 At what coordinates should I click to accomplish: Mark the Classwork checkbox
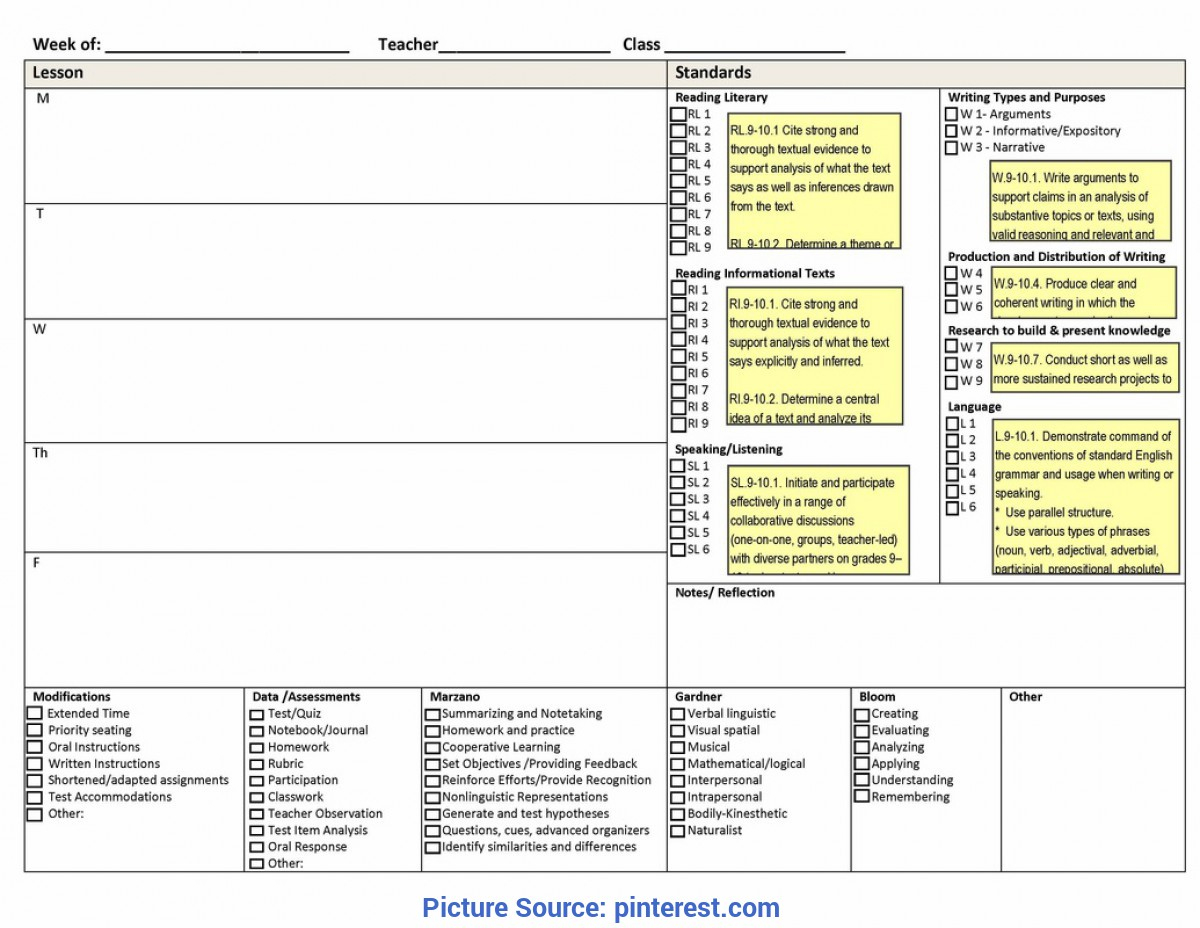(257, 798)
